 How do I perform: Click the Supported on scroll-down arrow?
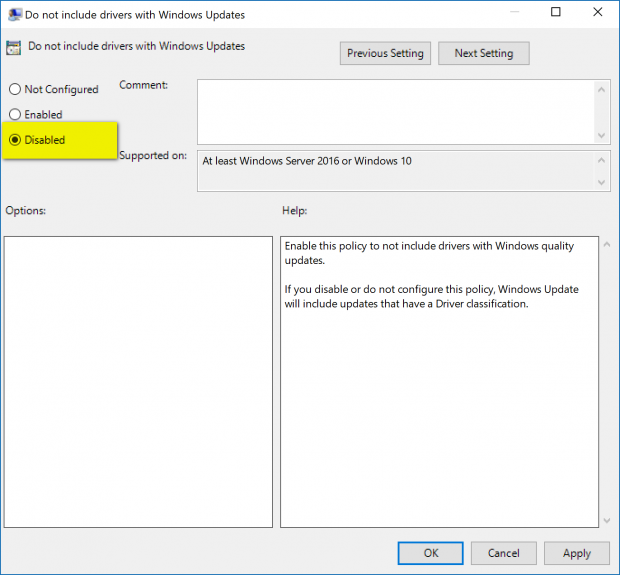click(601, 182)
